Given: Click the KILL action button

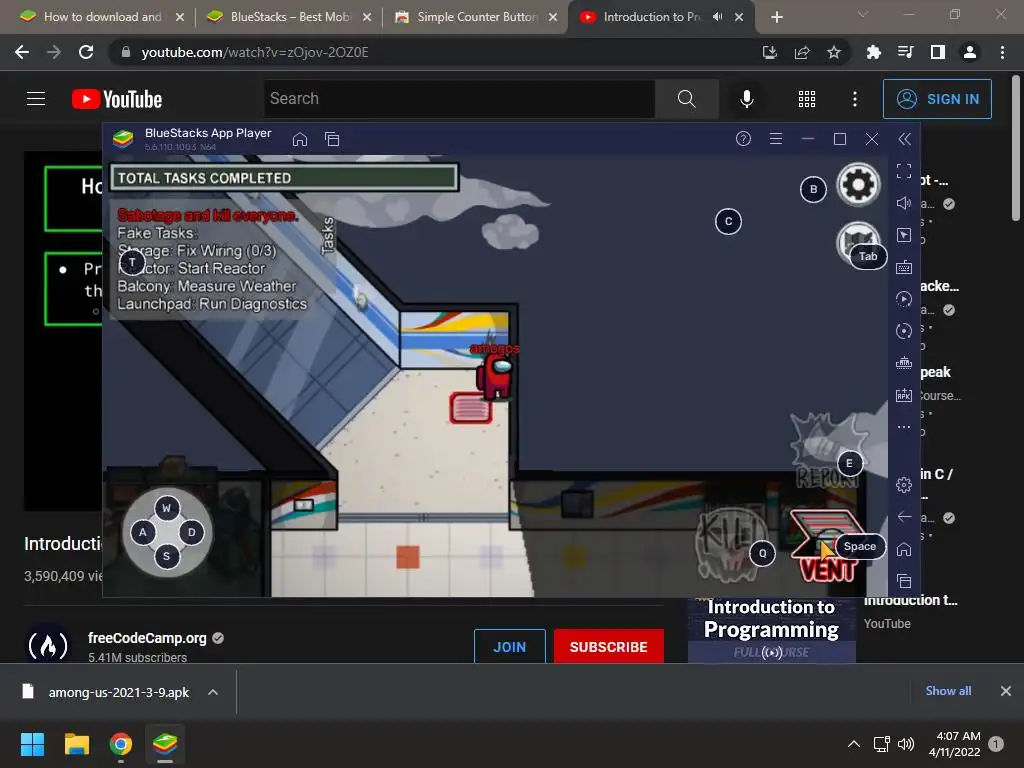Looking at the screenshot, I should point(730,543).
